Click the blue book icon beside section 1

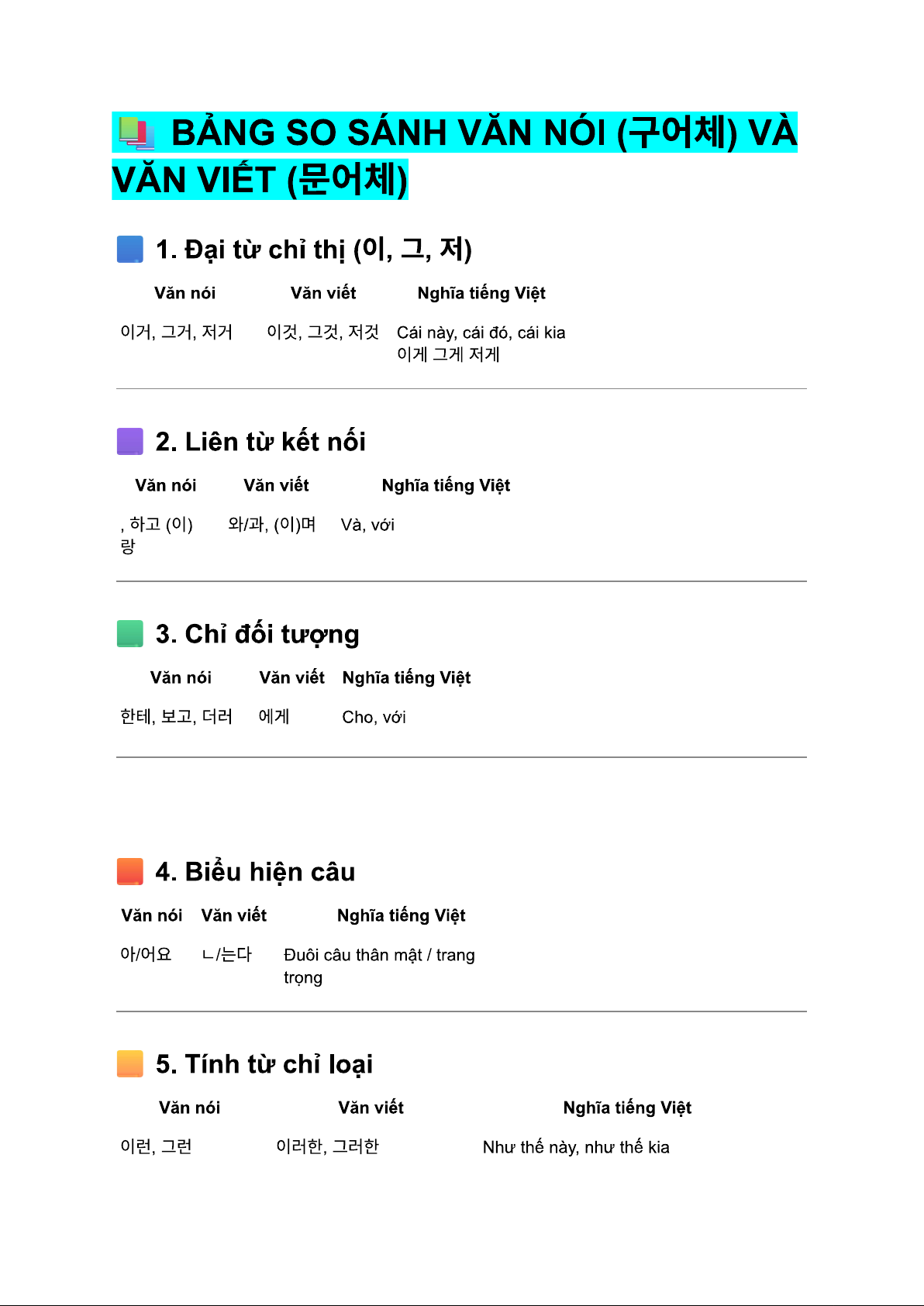point(130,250)
